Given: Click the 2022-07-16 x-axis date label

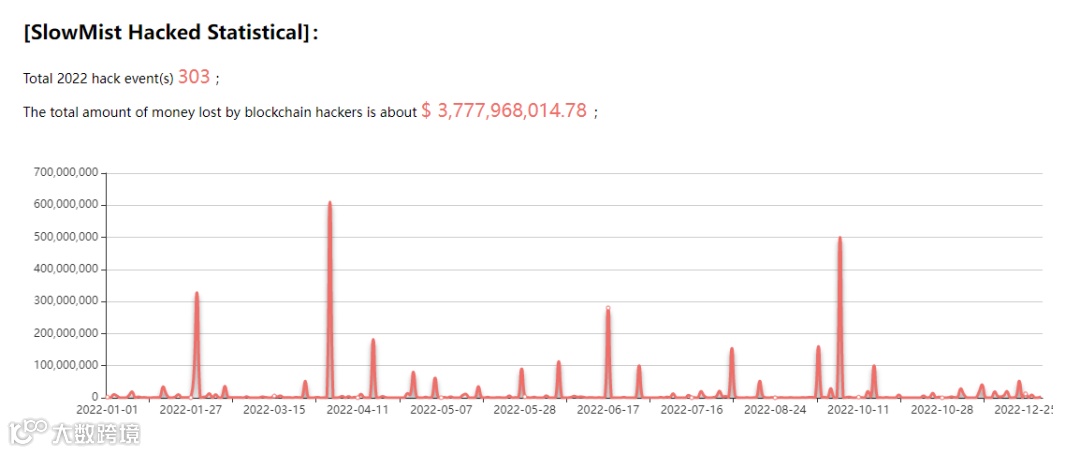Looking at the screenshot, I should [x=692, y=410].
